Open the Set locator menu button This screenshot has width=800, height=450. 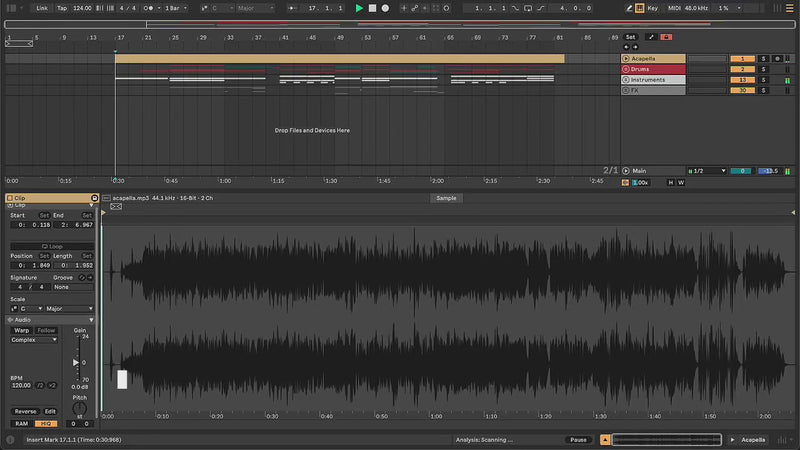[x=630, y=37]
